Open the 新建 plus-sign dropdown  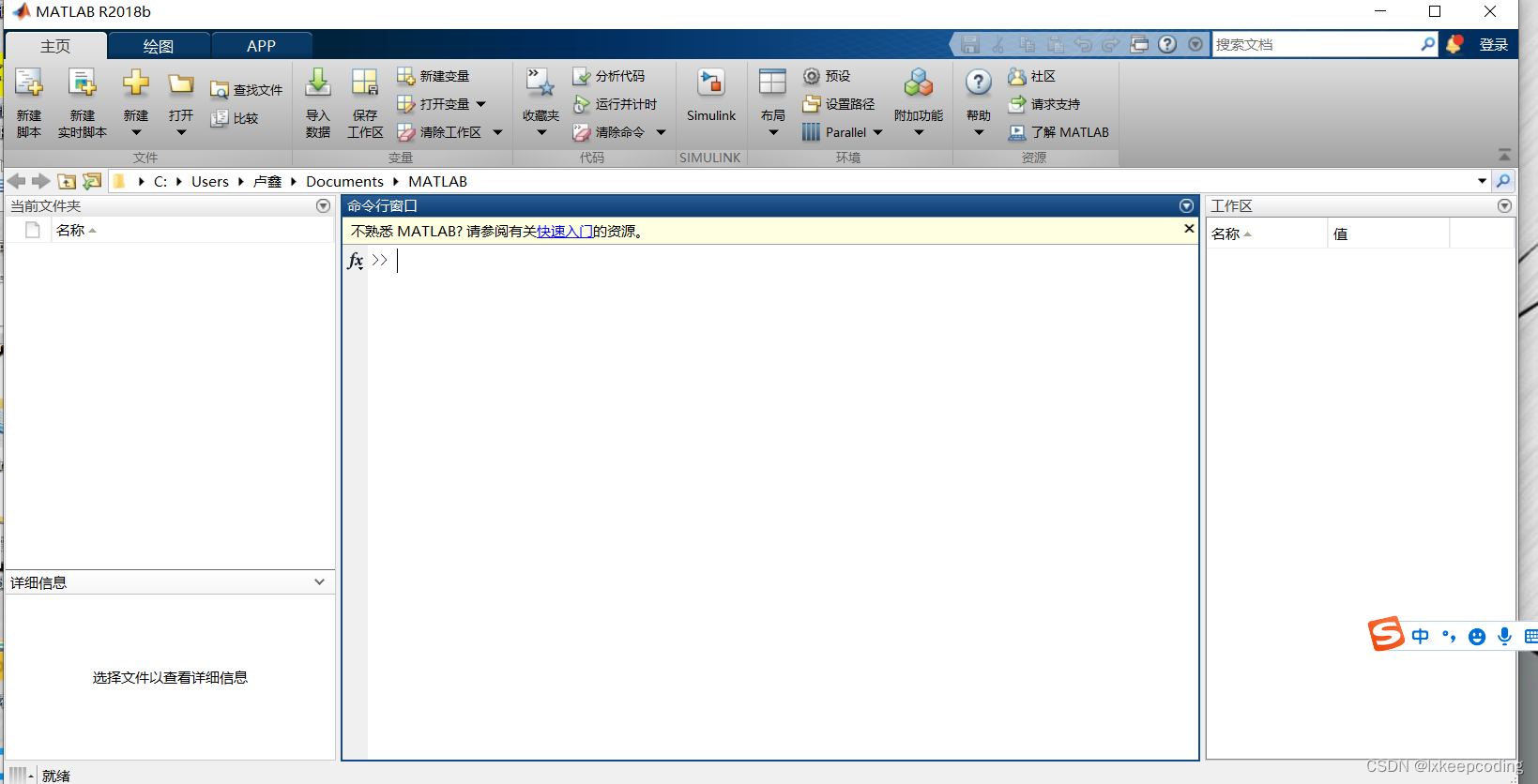[x=136, y=132]
